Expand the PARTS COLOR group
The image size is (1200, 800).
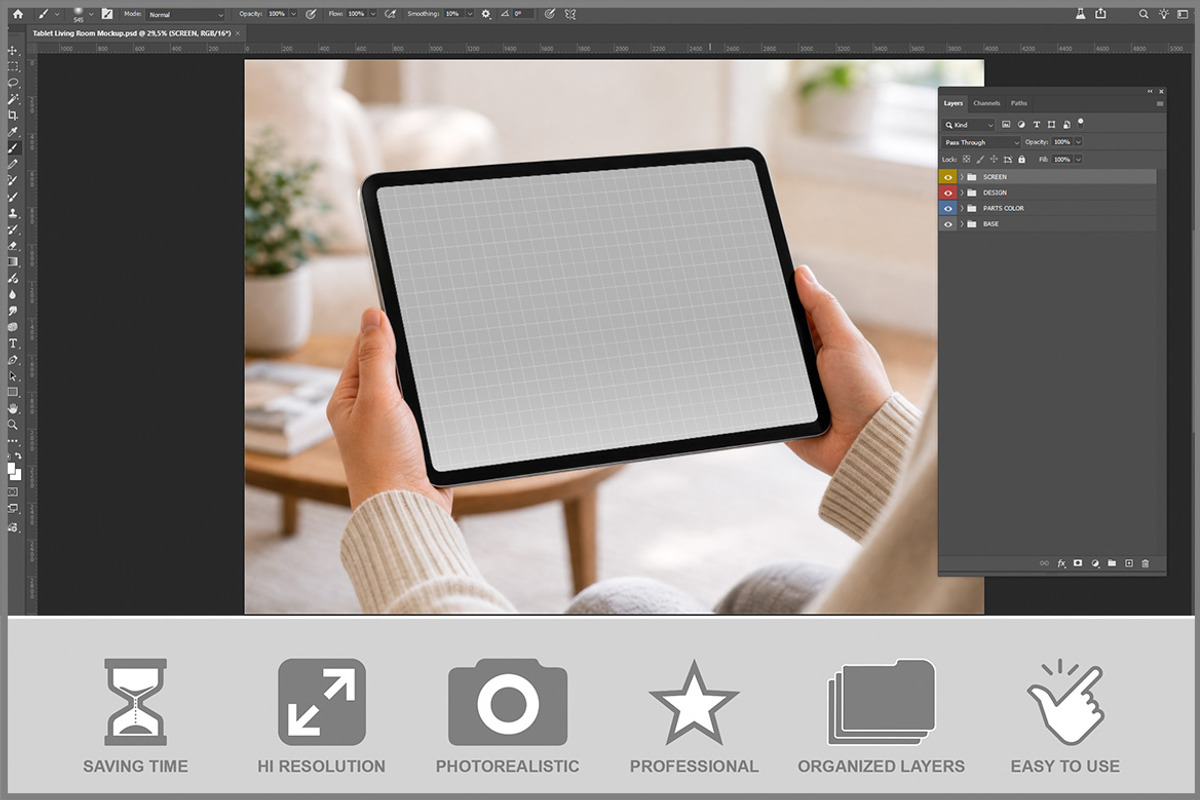pos(962,209)
